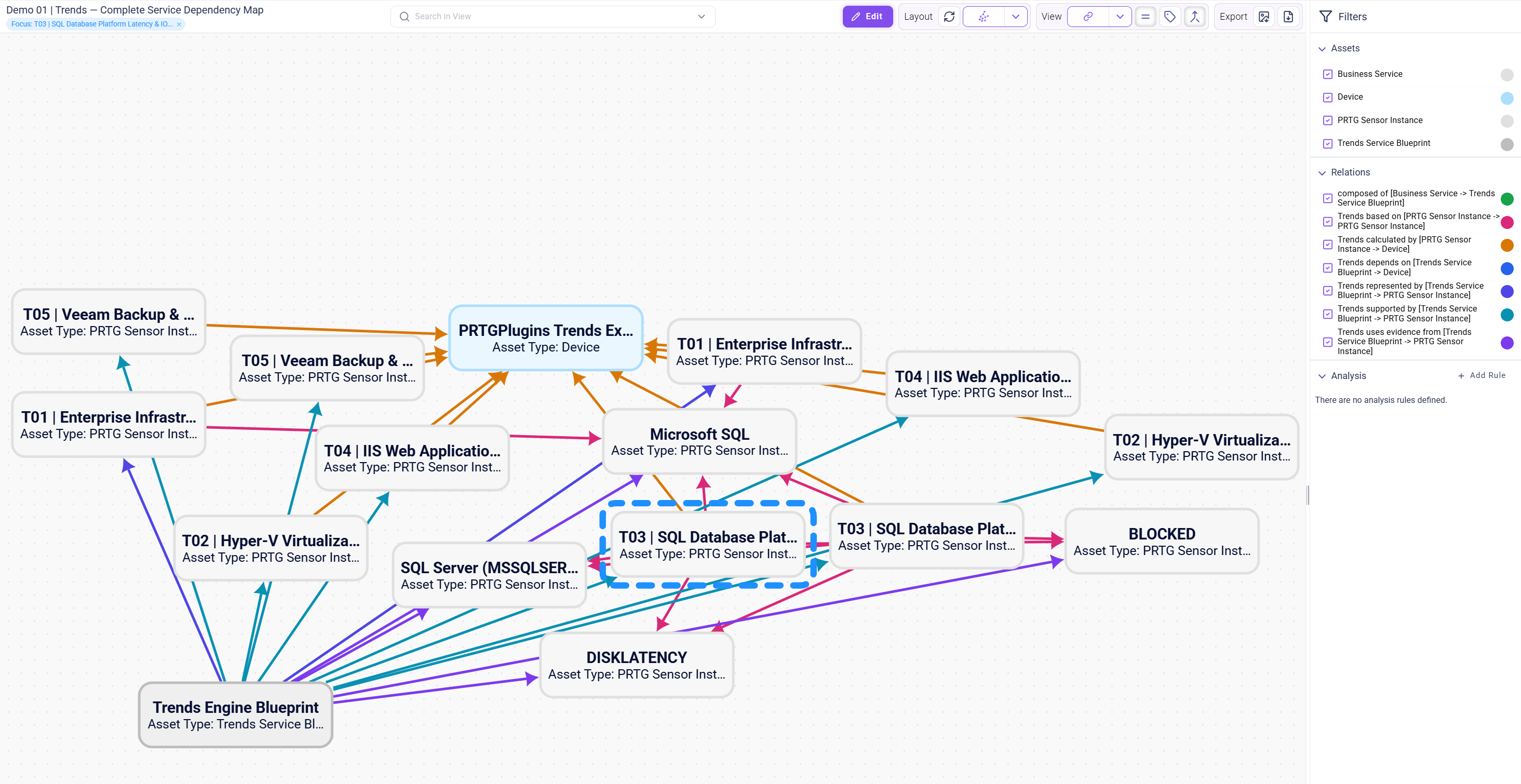Viewport: 1521px width, 784px height.
Task: Select the BLOCKED sensor node
Action: pyautogui.click(x=1162, y=542)
